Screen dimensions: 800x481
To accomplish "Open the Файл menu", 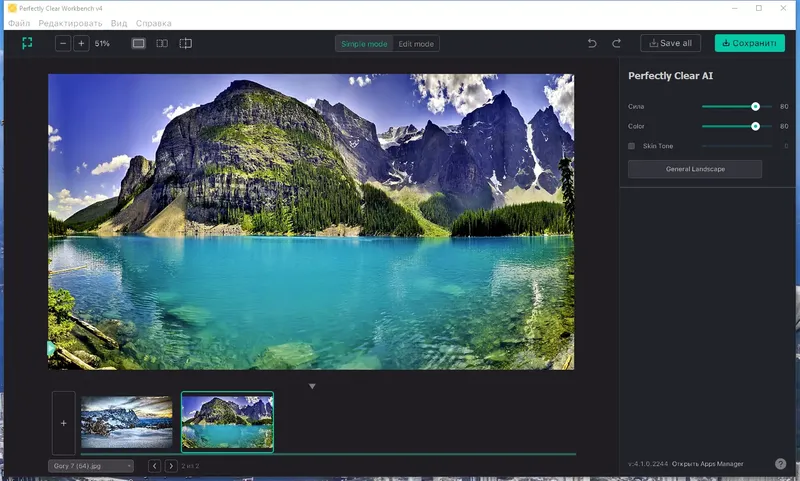I will pyautogui.click(x=19, y=23).
